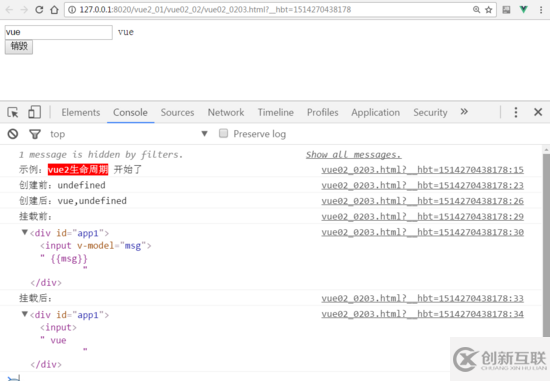This screenshot has width=550, height=381.
Task: Open the Sources tab
Action: pos(177,112)
